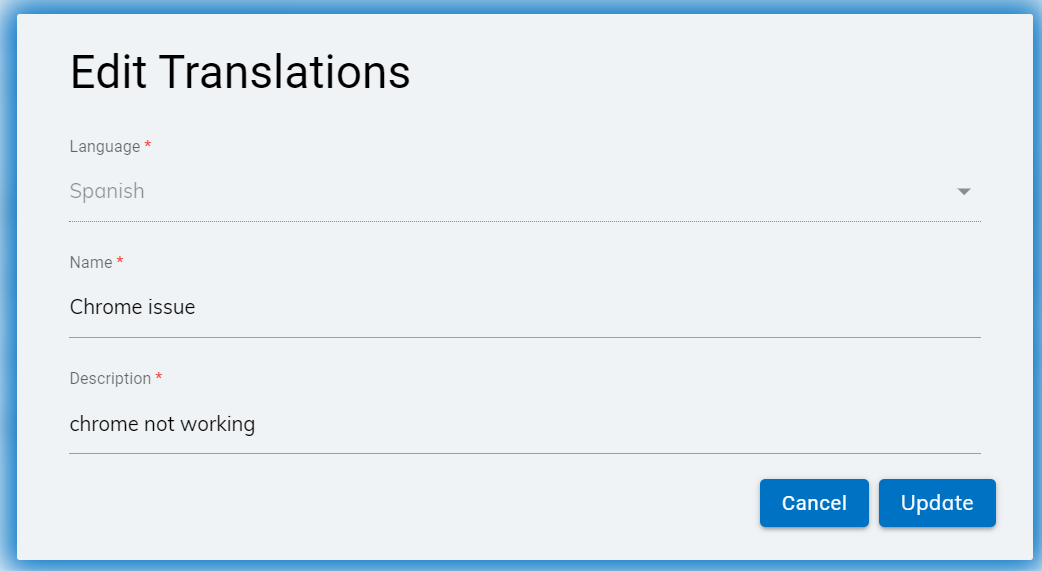Click the red asterisk beside Language
The height and width of the screenshot is (571, 1042).
click(x=148, y=147)
